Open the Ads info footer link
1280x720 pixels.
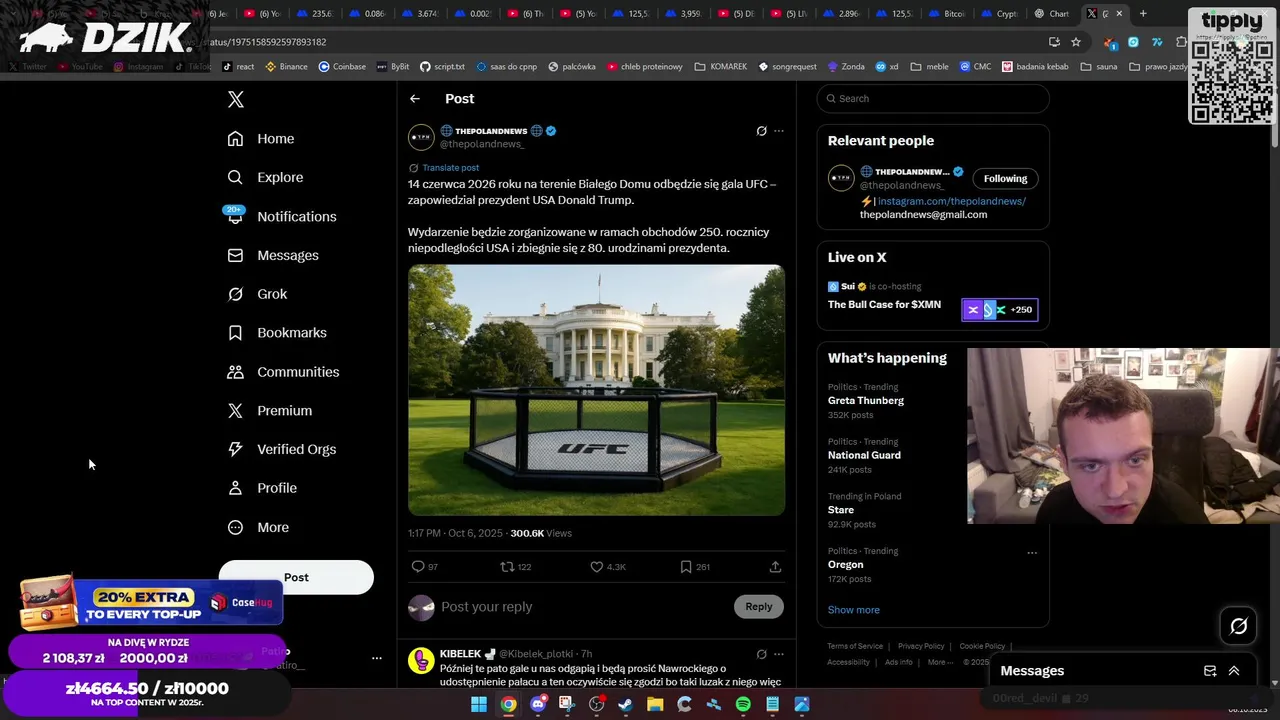(x=899, y=662)
